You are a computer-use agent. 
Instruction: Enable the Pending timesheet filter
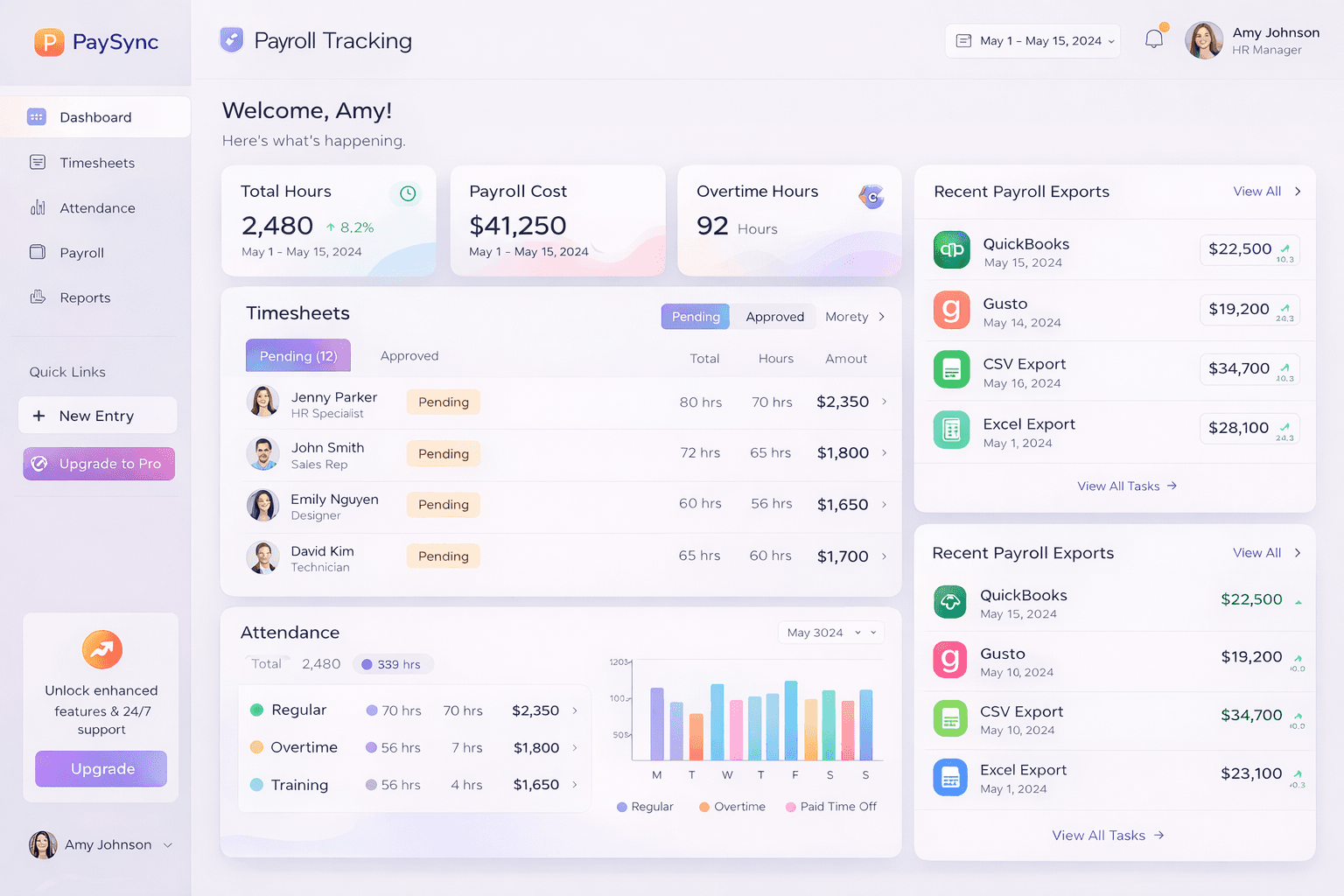click(x=695, y=316)
